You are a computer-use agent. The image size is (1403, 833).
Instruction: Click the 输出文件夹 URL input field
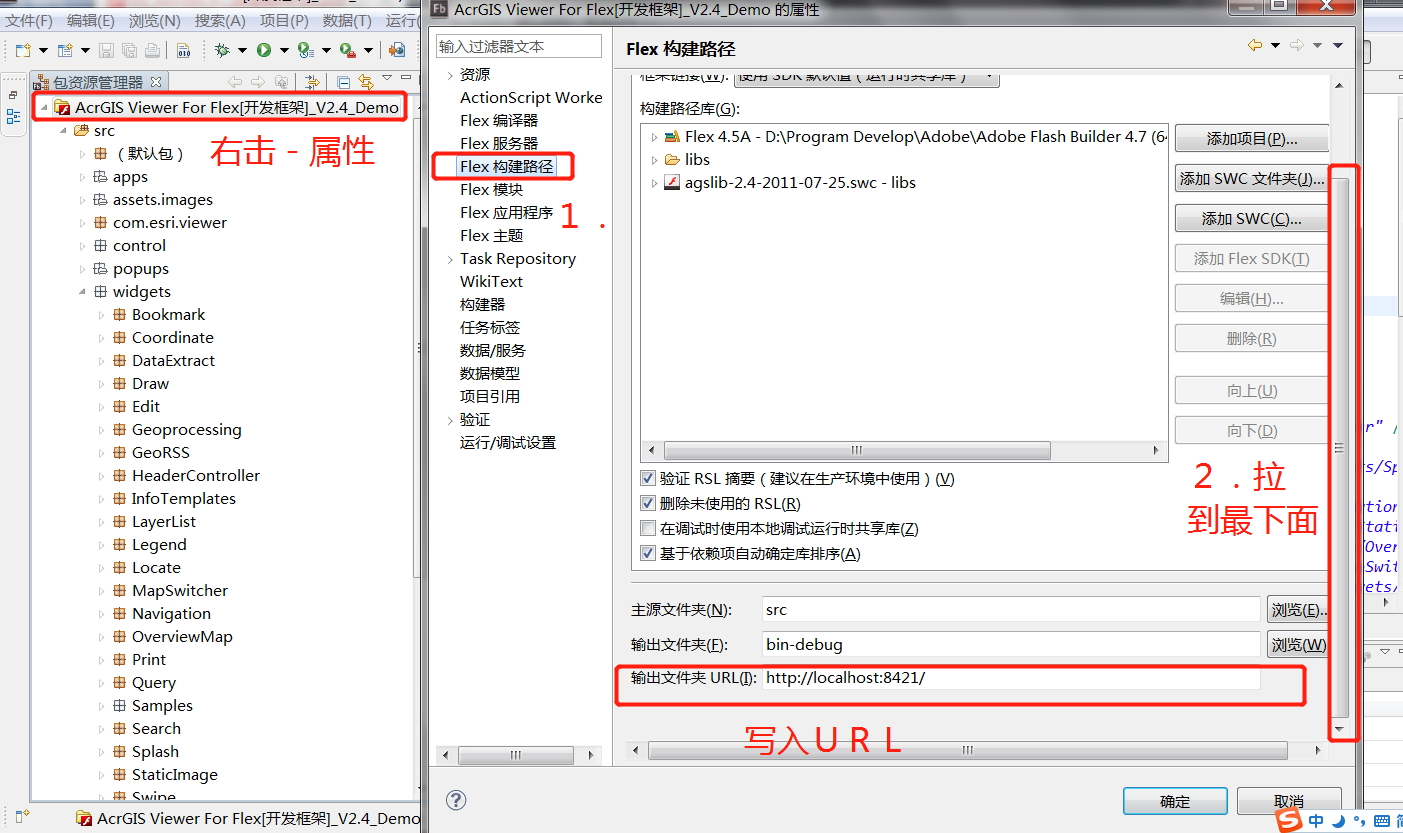(x=1010, y=678)
